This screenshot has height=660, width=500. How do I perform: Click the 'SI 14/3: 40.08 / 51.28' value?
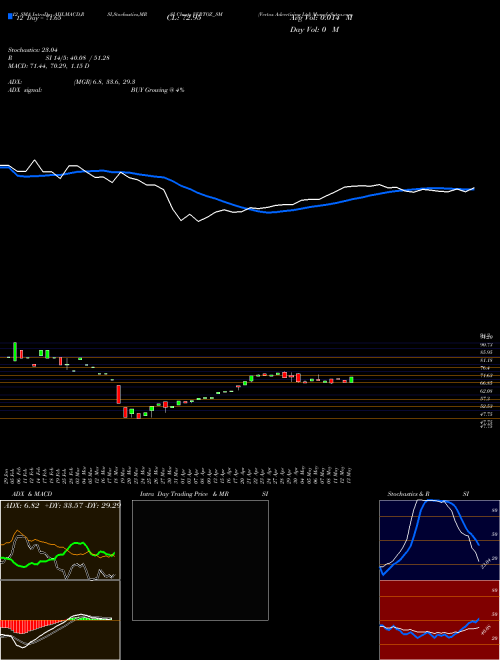(77, 58)
